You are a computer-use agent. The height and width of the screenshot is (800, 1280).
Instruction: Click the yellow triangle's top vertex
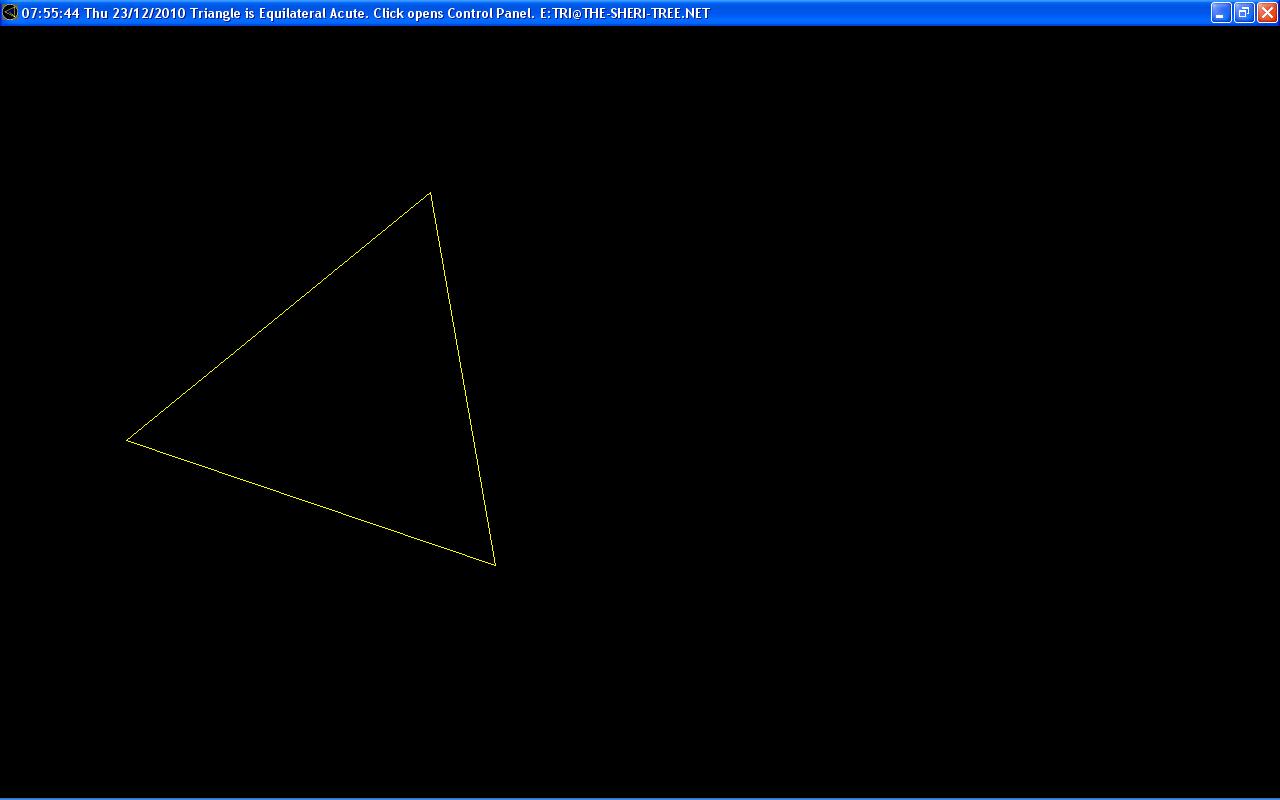coord(430,193)
